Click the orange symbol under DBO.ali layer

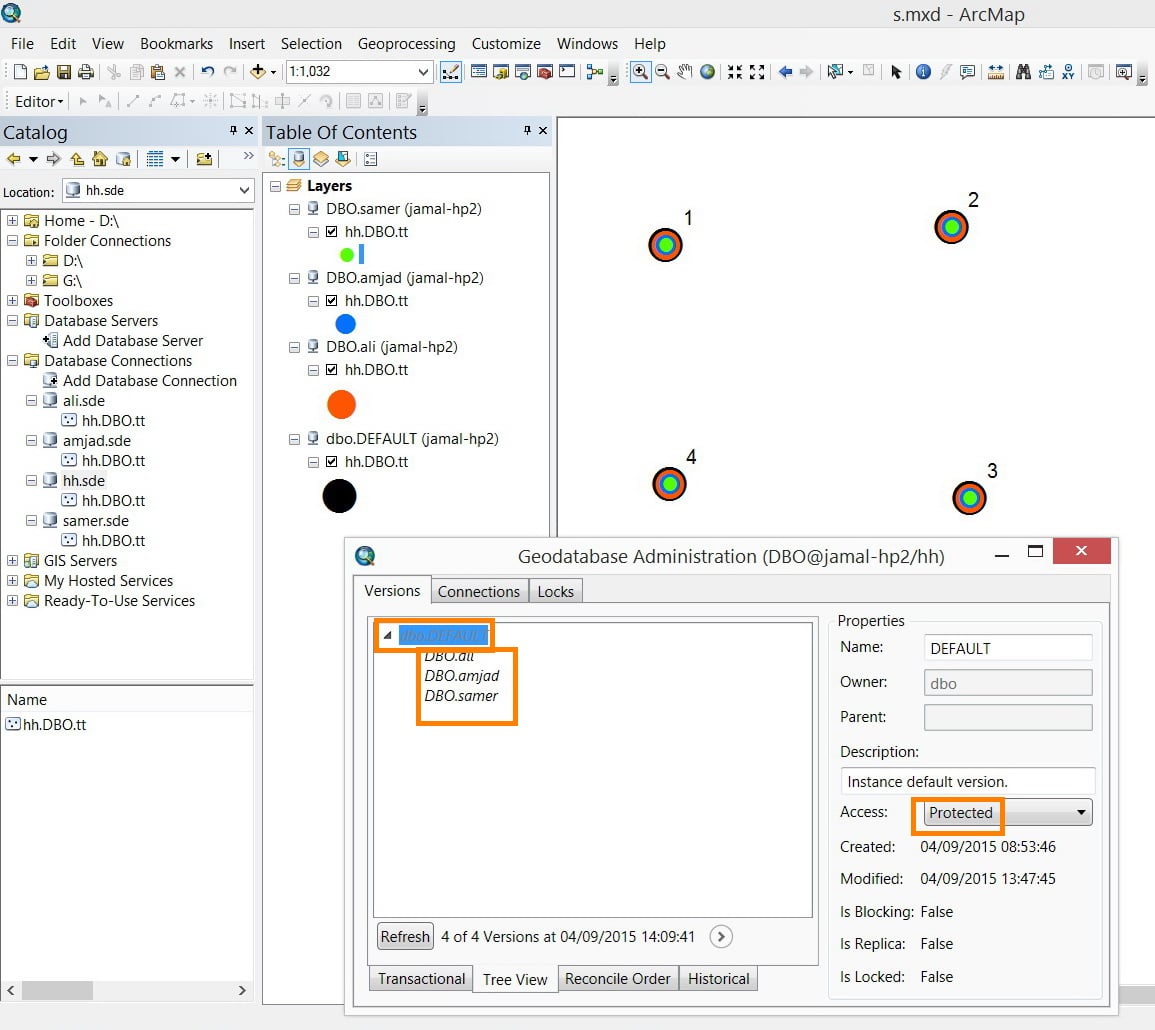(341, 404)
